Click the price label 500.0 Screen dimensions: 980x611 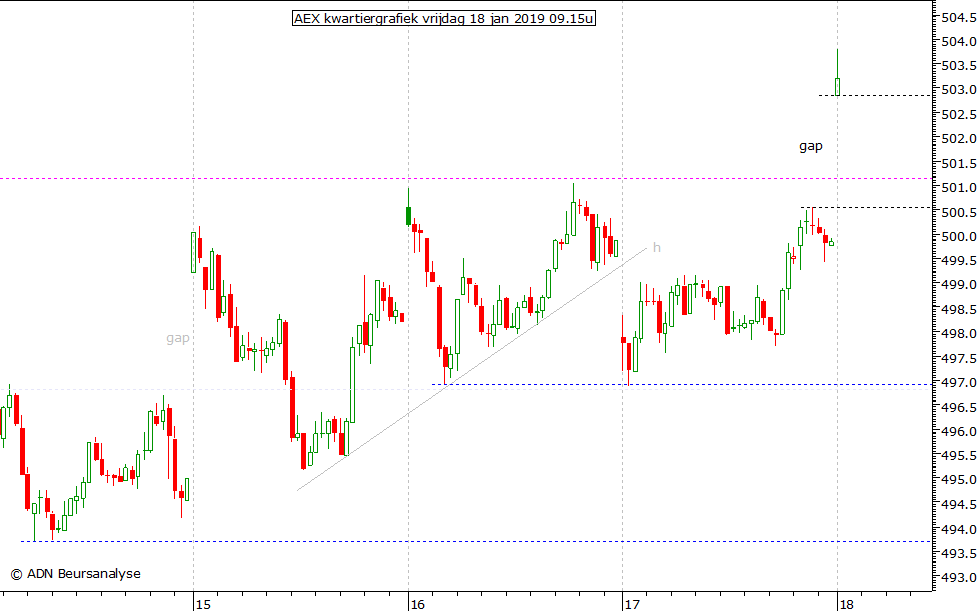tap(959, 236)
